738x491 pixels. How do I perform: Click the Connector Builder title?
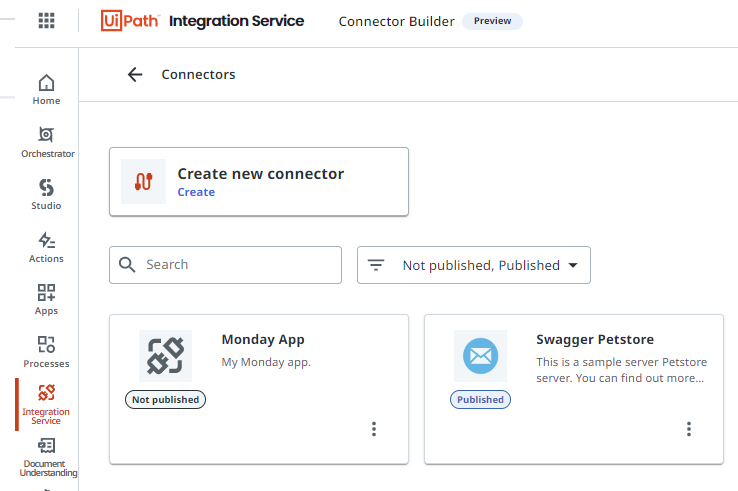click(397, 22)
